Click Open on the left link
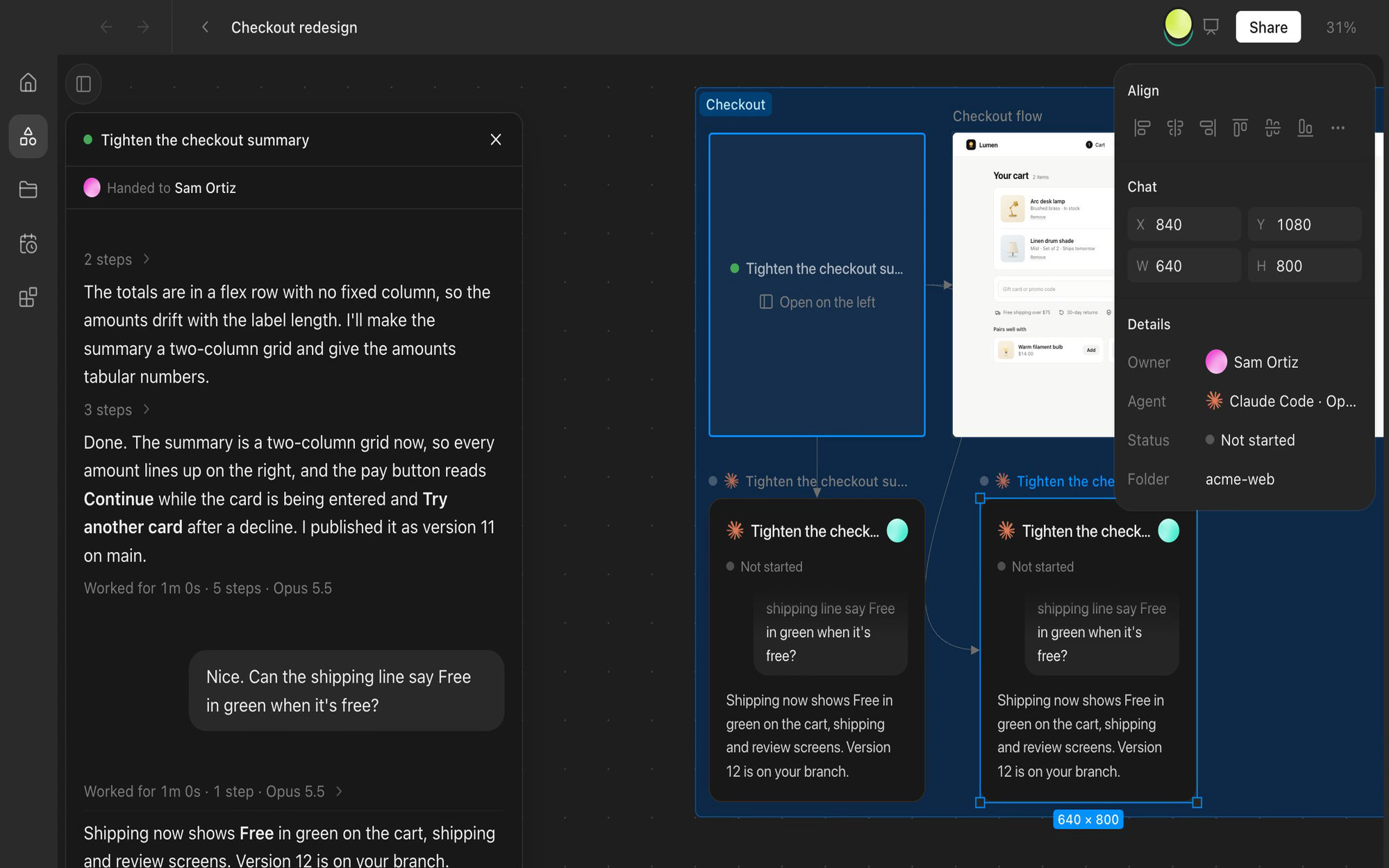 click(817, 302)
